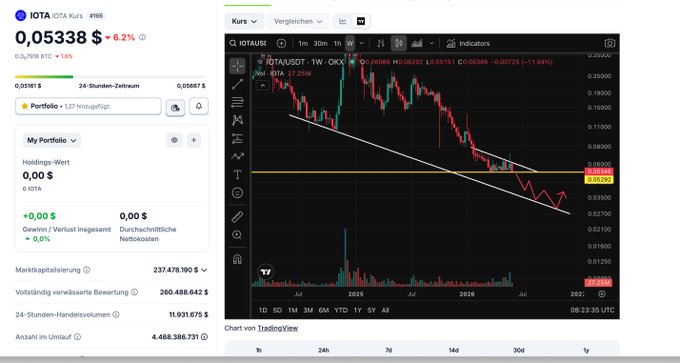
Task: Select the 7d performance tab
Action: tap(389, 350)
